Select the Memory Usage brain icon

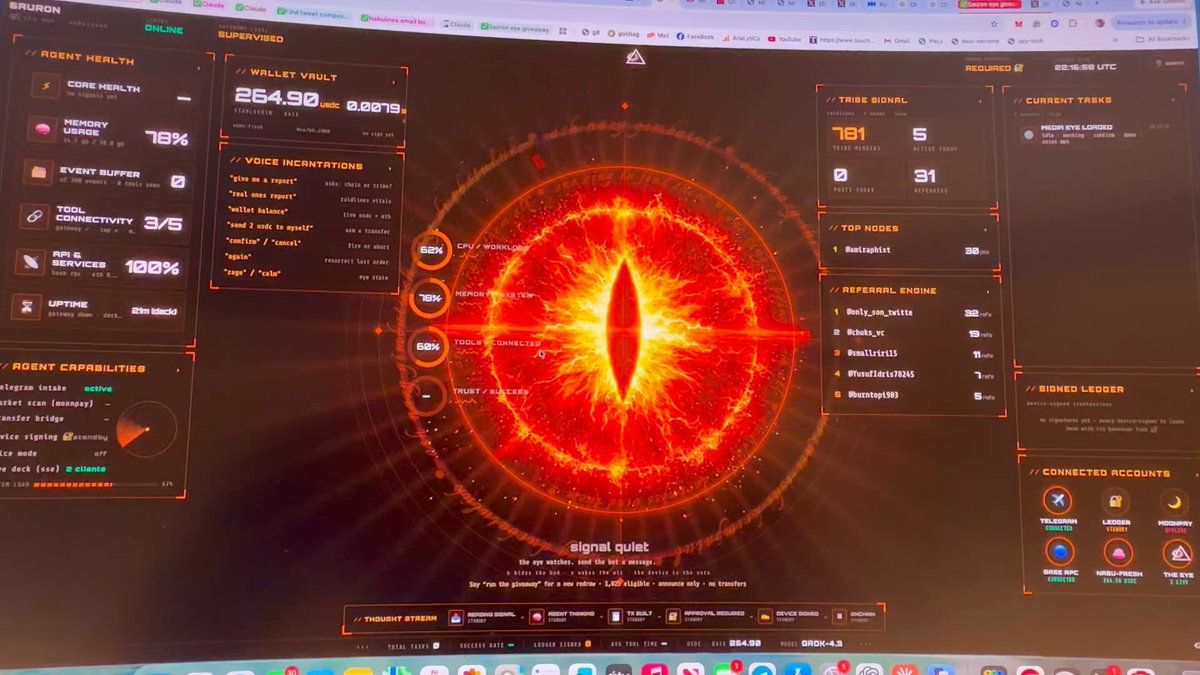[x=42, y=130]
